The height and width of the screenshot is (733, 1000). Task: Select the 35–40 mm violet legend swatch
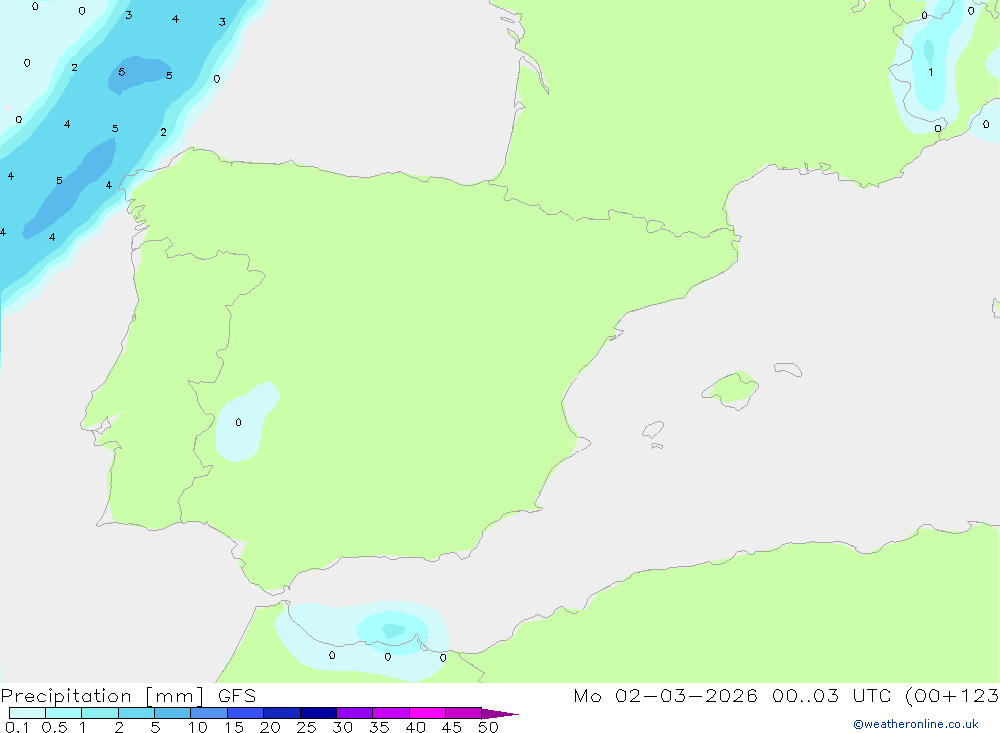pyautogui.click(x=390, y=713)
